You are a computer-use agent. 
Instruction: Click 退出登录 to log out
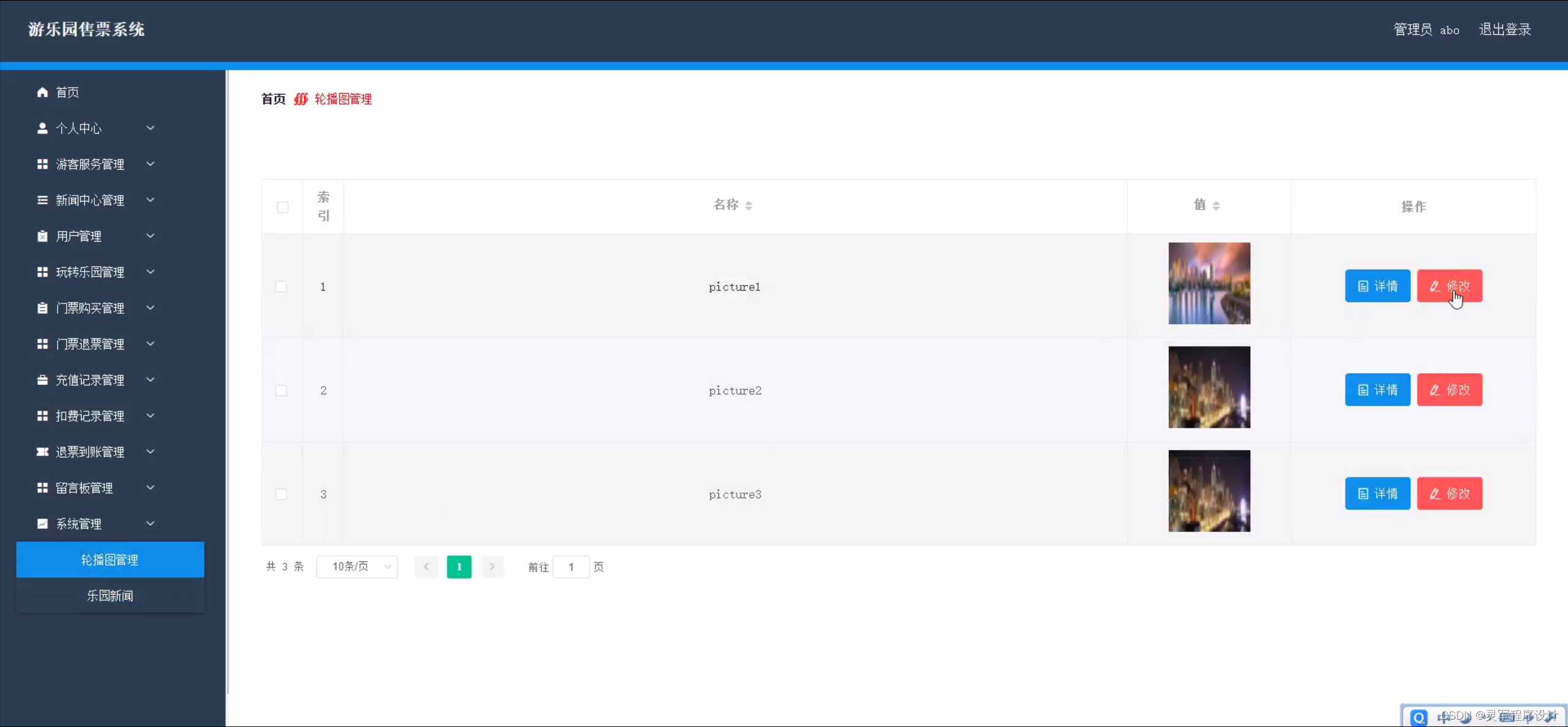pos(1505,29)
